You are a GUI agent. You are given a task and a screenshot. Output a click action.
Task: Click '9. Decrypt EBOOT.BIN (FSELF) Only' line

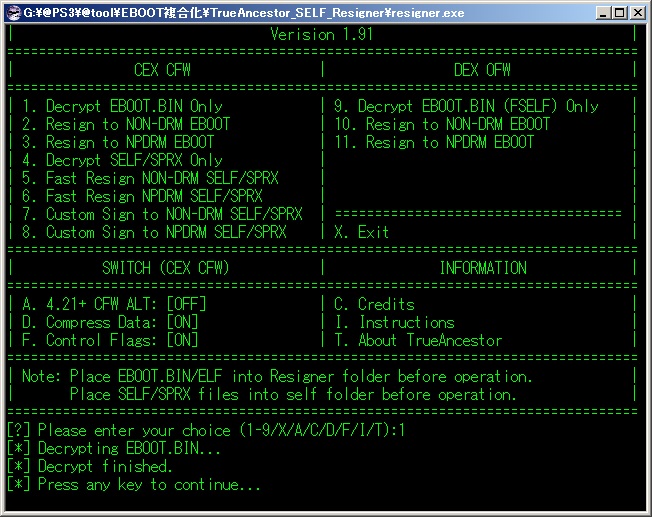click(466, 106)
